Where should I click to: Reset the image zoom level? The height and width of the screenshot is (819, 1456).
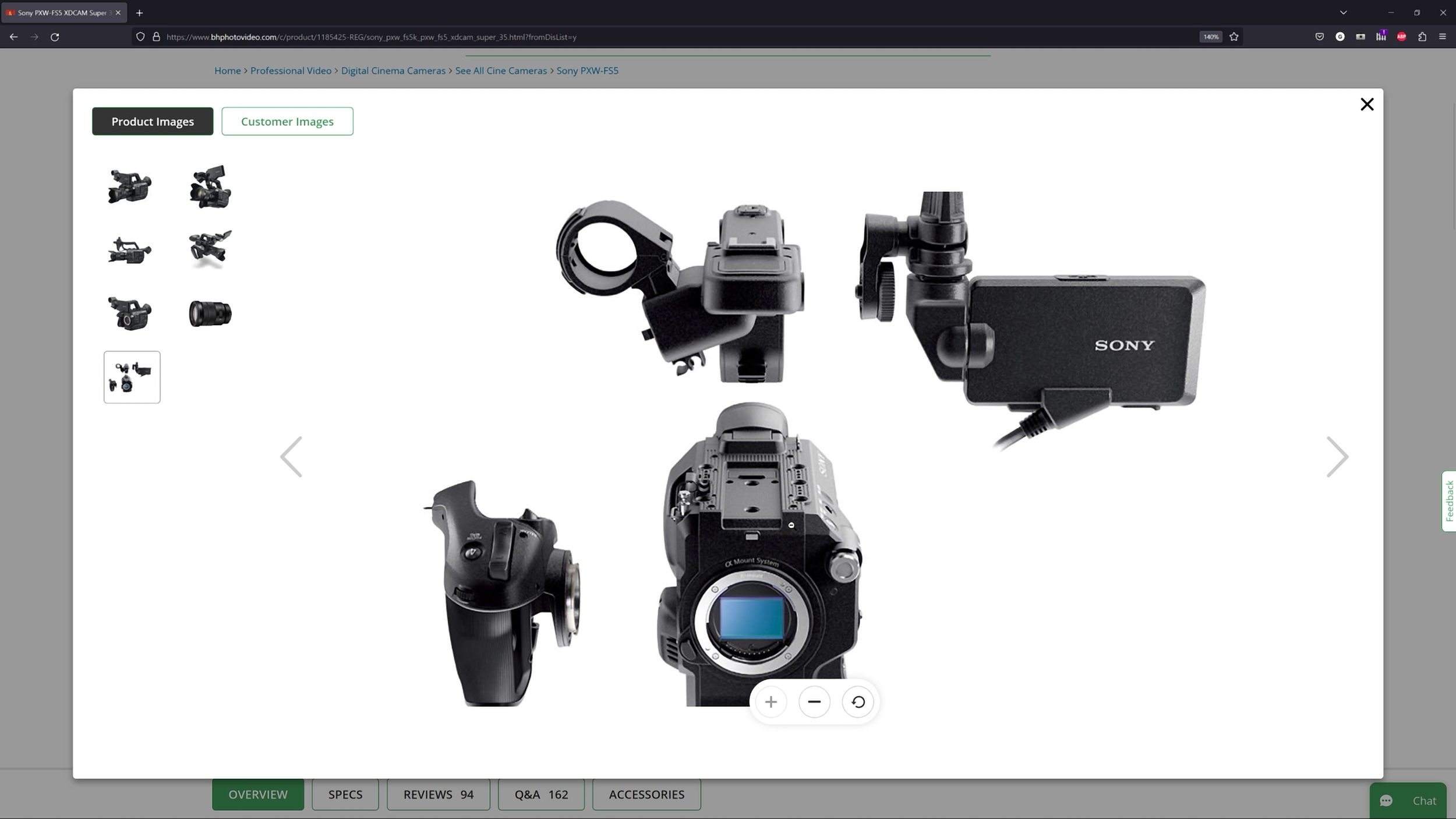click(x=858, y=702)
